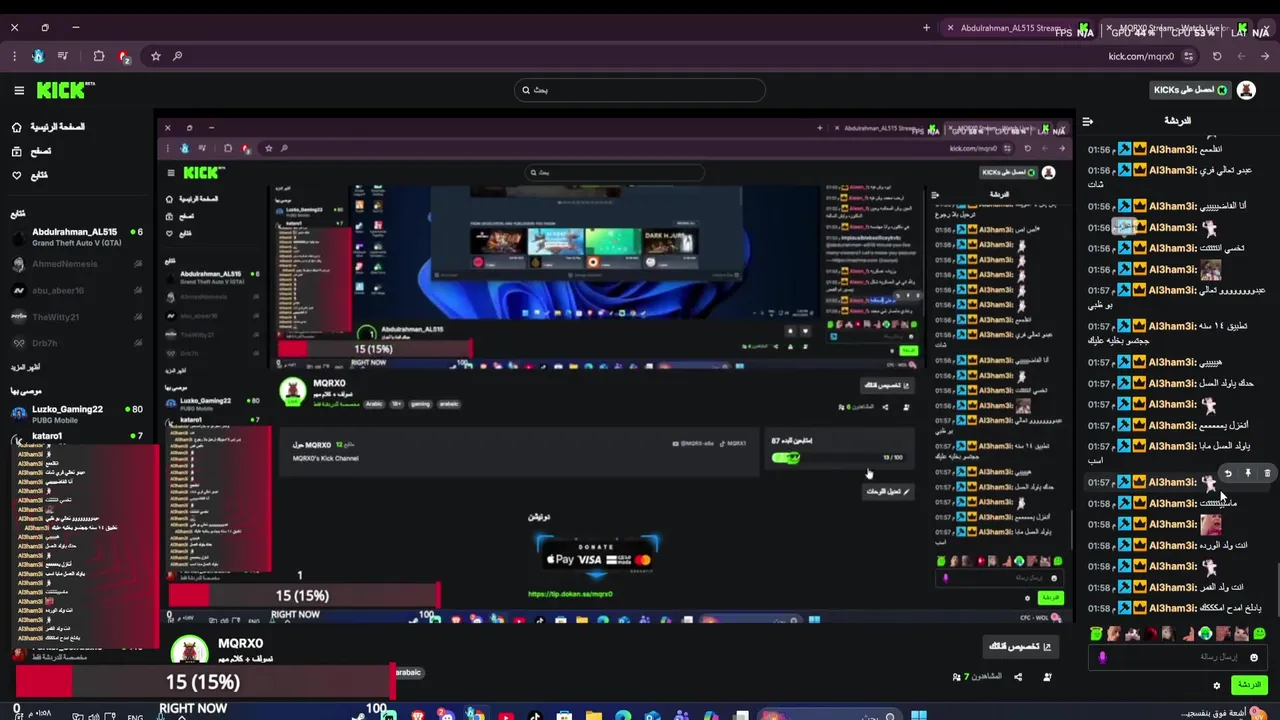Send message with the green الدردشة button

click(1249, 685)
